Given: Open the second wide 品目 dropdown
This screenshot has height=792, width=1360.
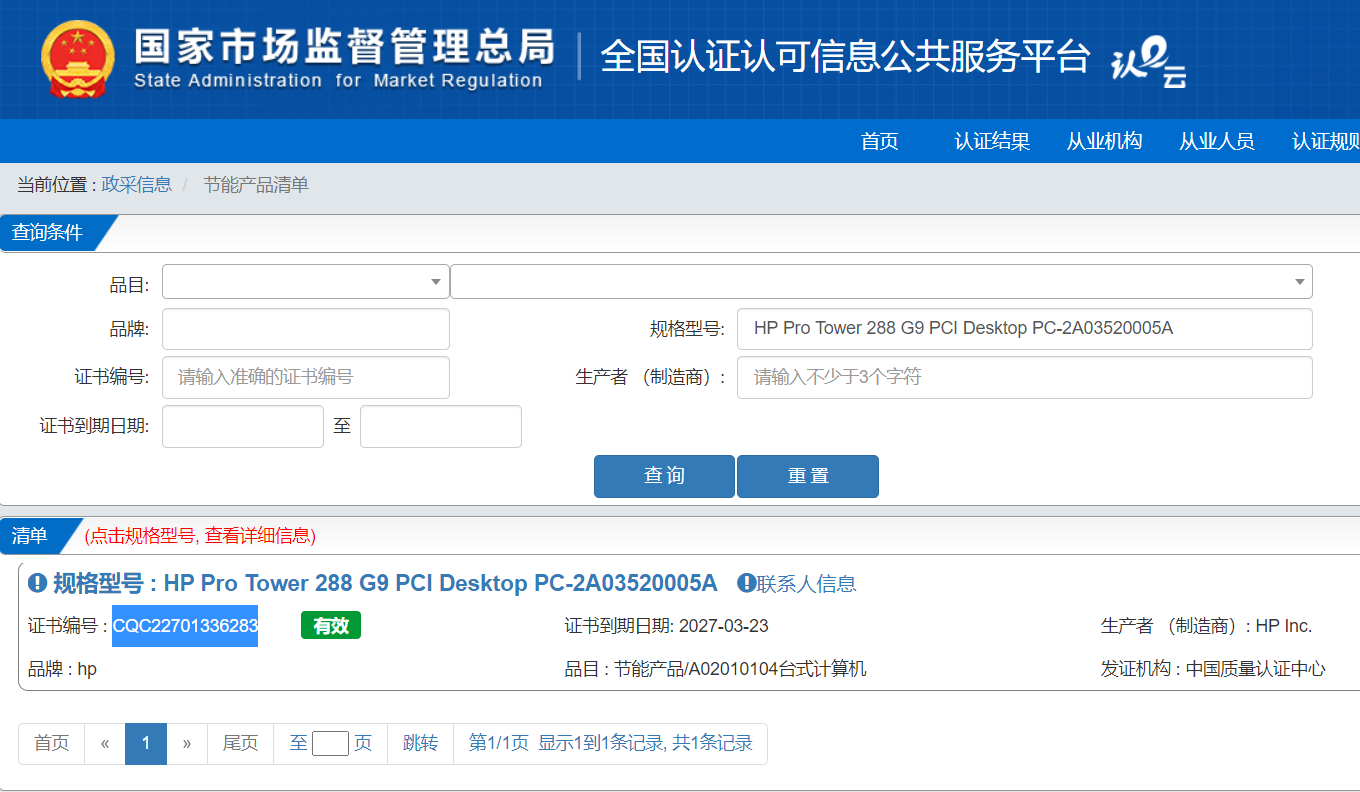Looking at the screenshot, I should pos(881,282).
